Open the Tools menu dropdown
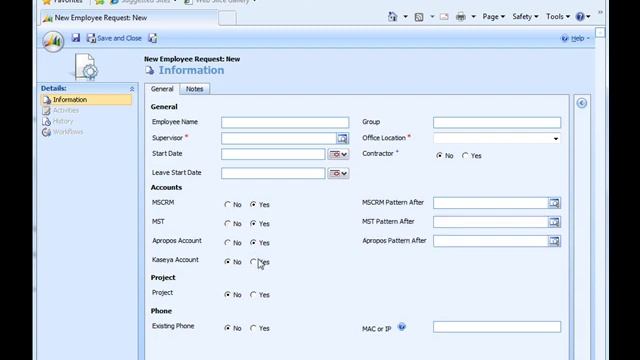640x360 pixels. [x=558, y=17]
